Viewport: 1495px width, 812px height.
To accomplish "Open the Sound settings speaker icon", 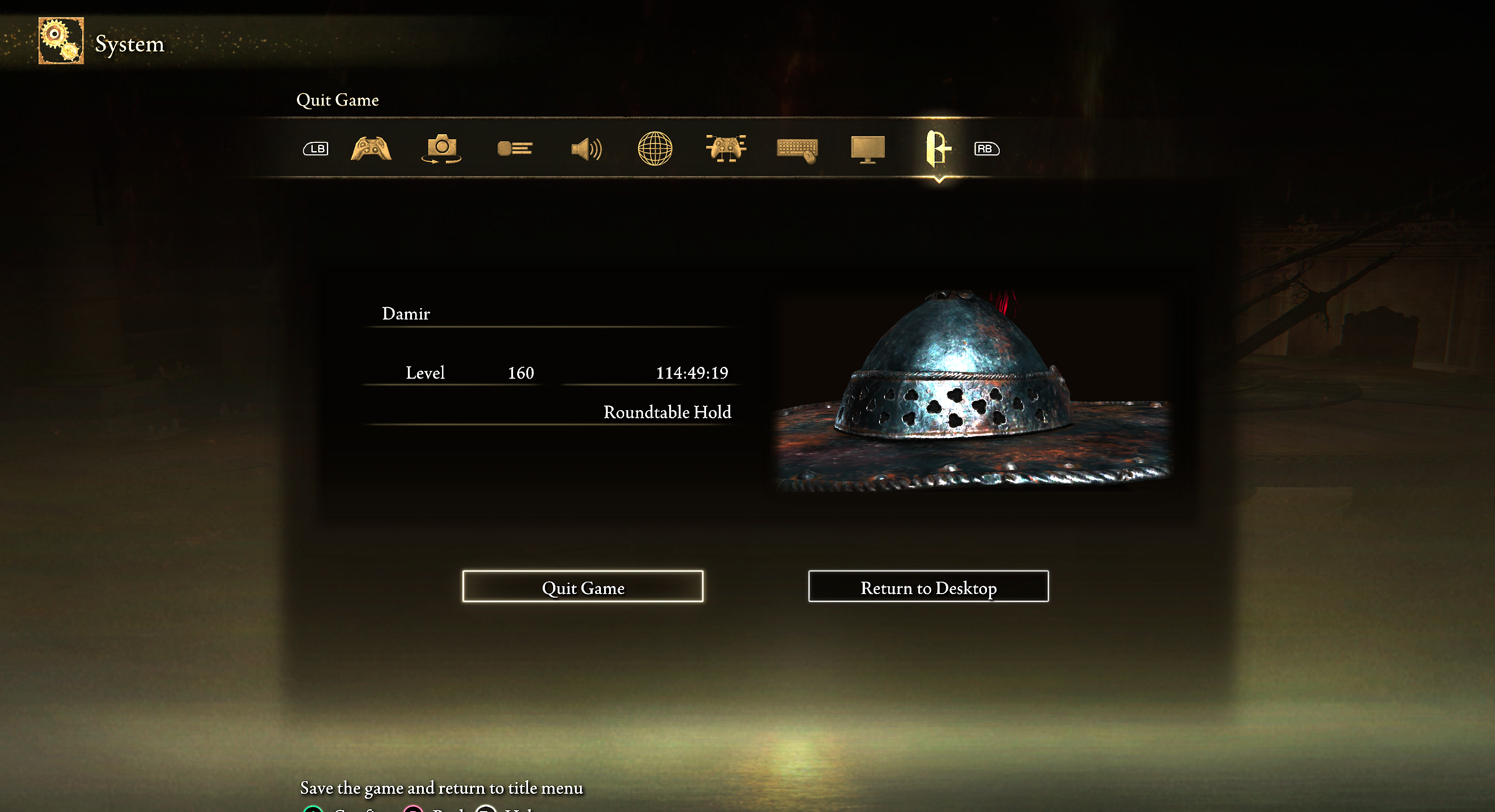I will coord(586,149).
